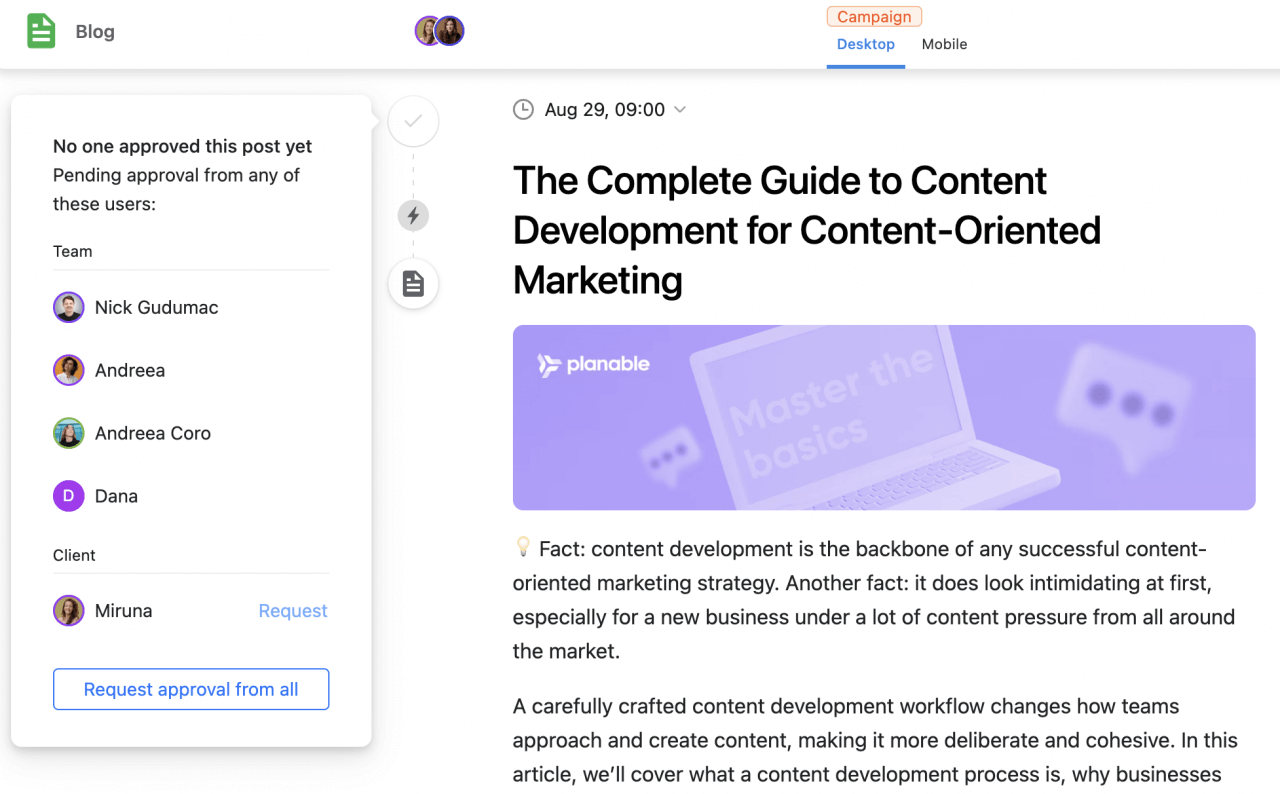Image resolution: width=1280 pixels, height=794 pixels.
Task: Expand the Aug 29 schedule dropdown
Action: click(680, 110)
